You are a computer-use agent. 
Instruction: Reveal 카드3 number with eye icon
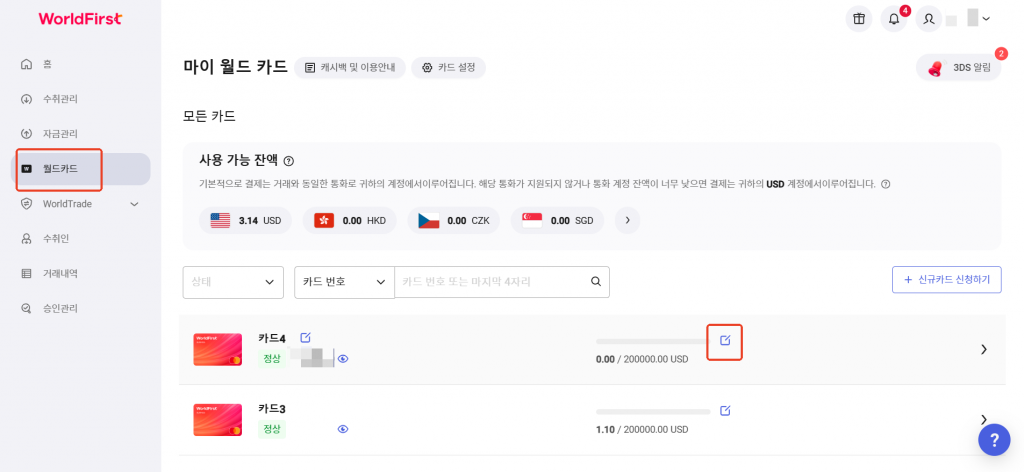(344, 429)
